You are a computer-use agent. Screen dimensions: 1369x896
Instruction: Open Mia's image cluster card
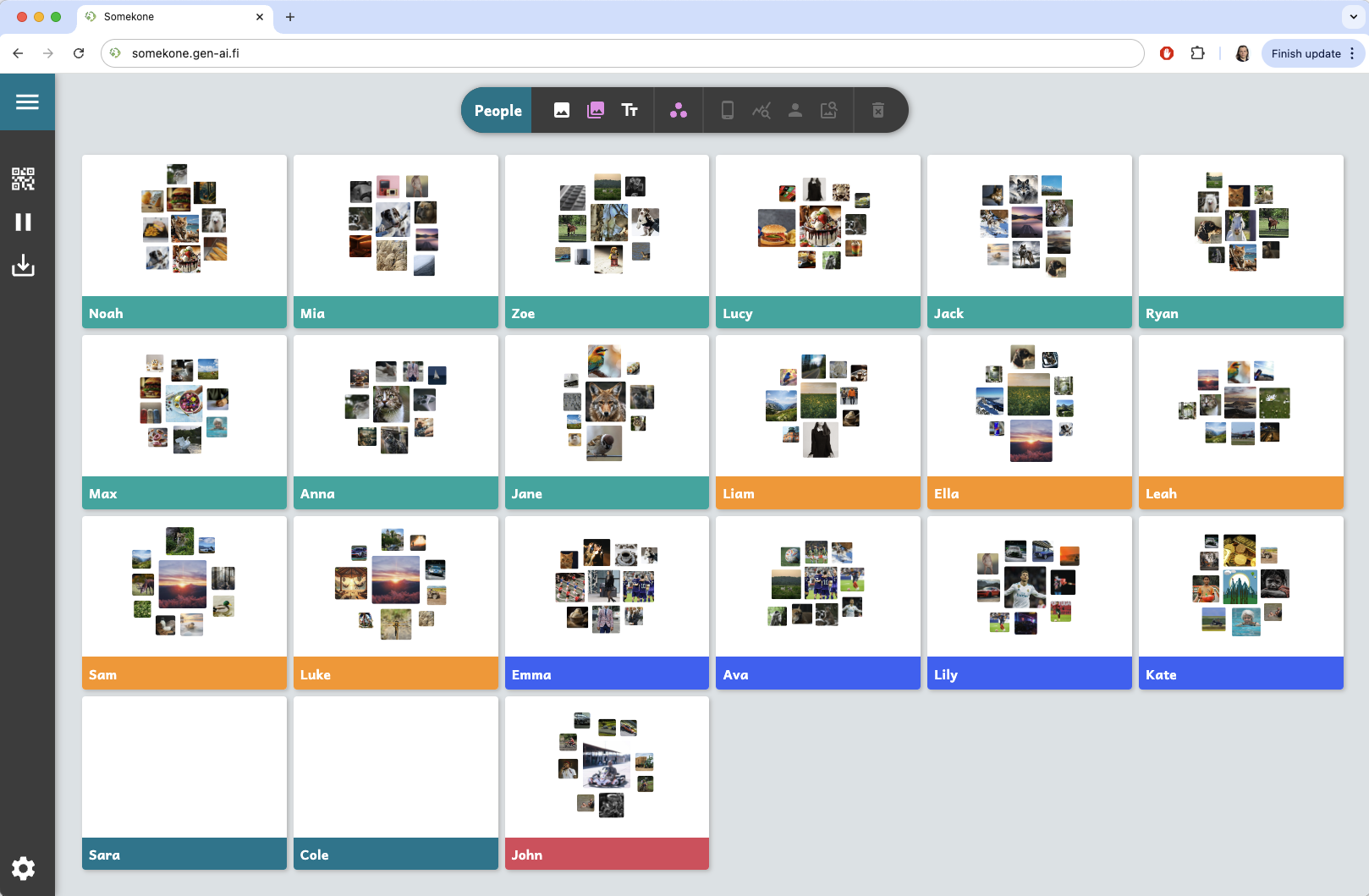(x=396, y=241)
